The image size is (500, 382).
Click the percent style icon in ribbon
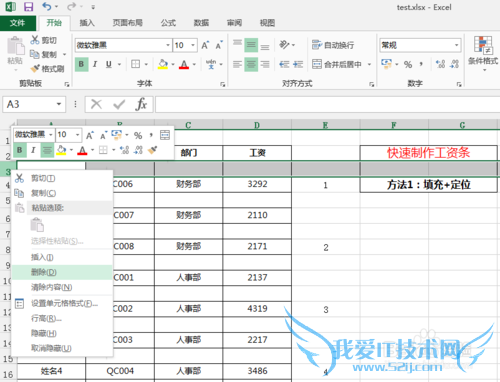click(408, 64)
